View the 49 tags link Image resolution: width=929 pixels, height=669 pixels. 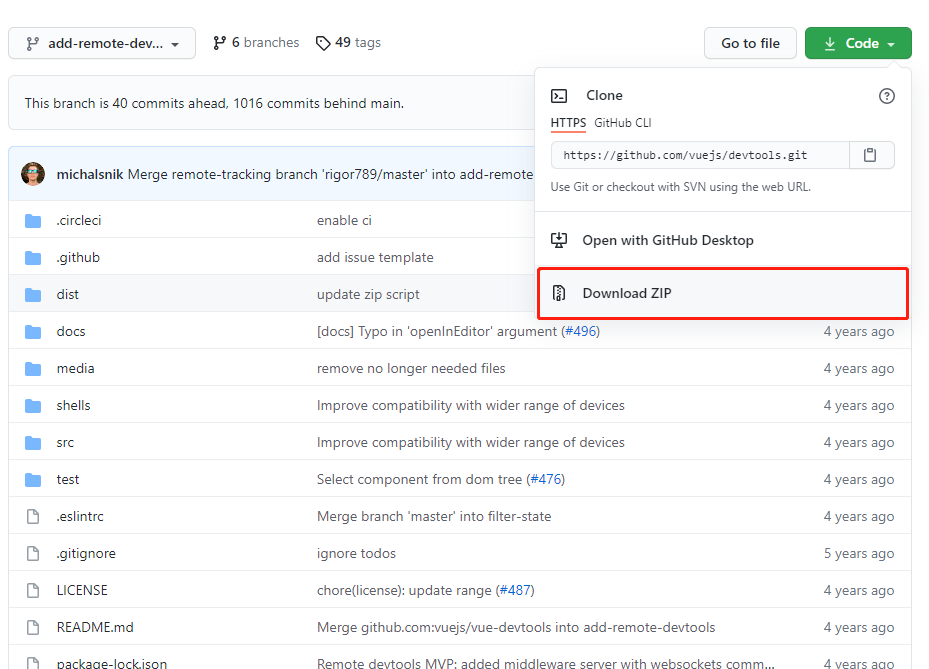tap(348, 43)
